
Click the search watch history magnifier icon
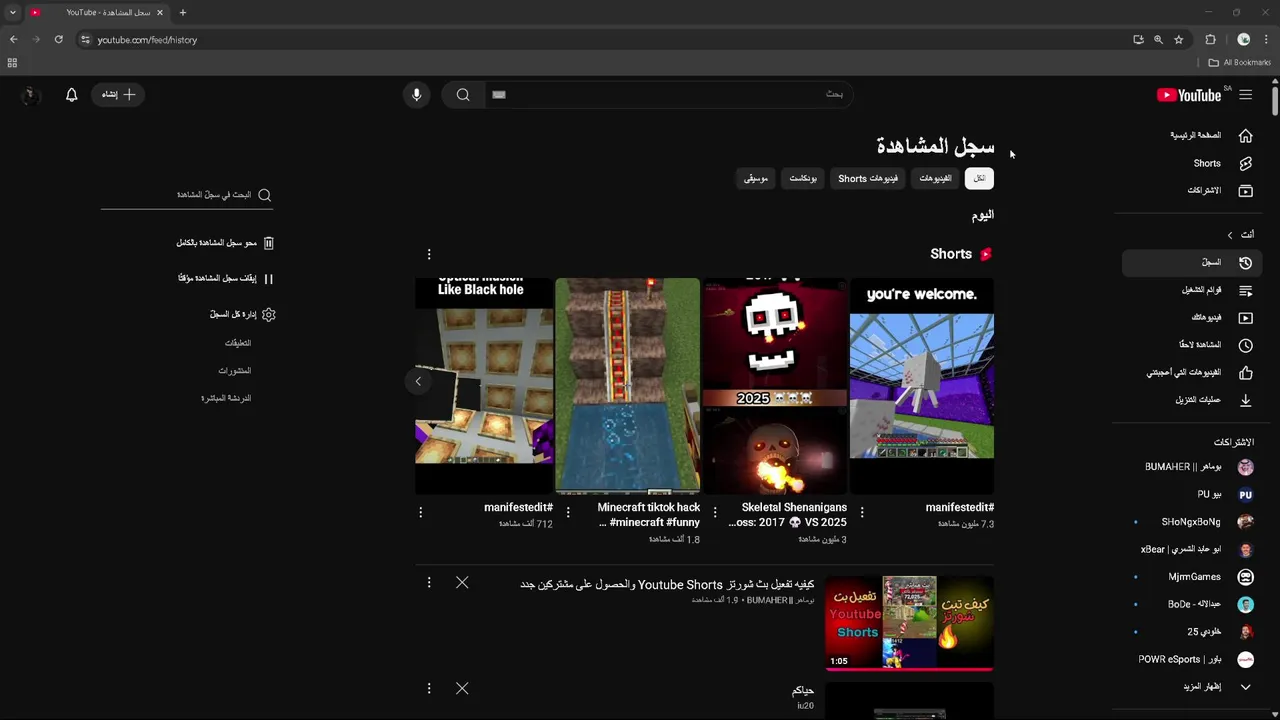tap(265, 195)
